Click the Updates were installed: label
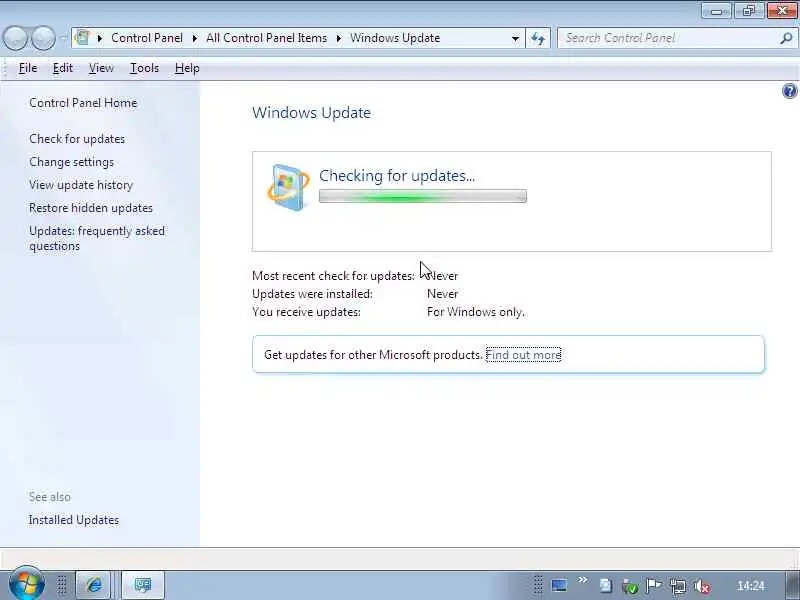This screenshot has height=600, width=800. (x=312, y=294)
